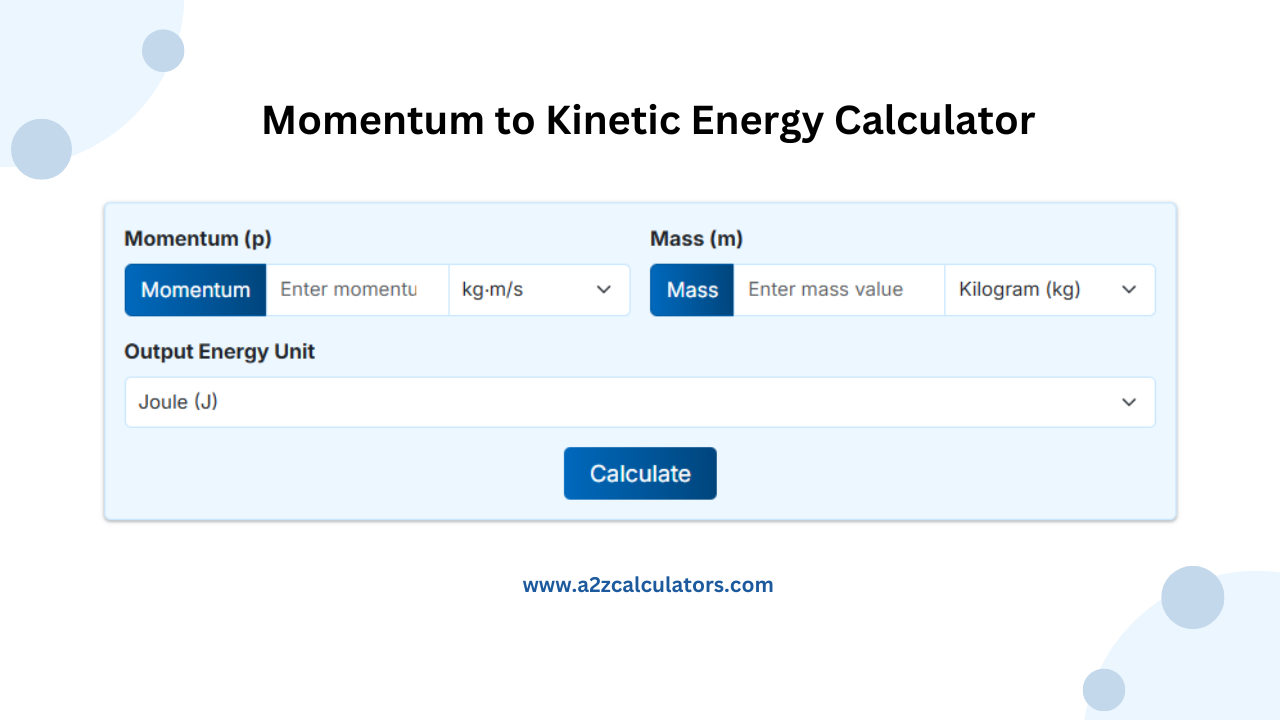Click the Calculate button
Screen dimensions: 1280x720
pos(640,473)
